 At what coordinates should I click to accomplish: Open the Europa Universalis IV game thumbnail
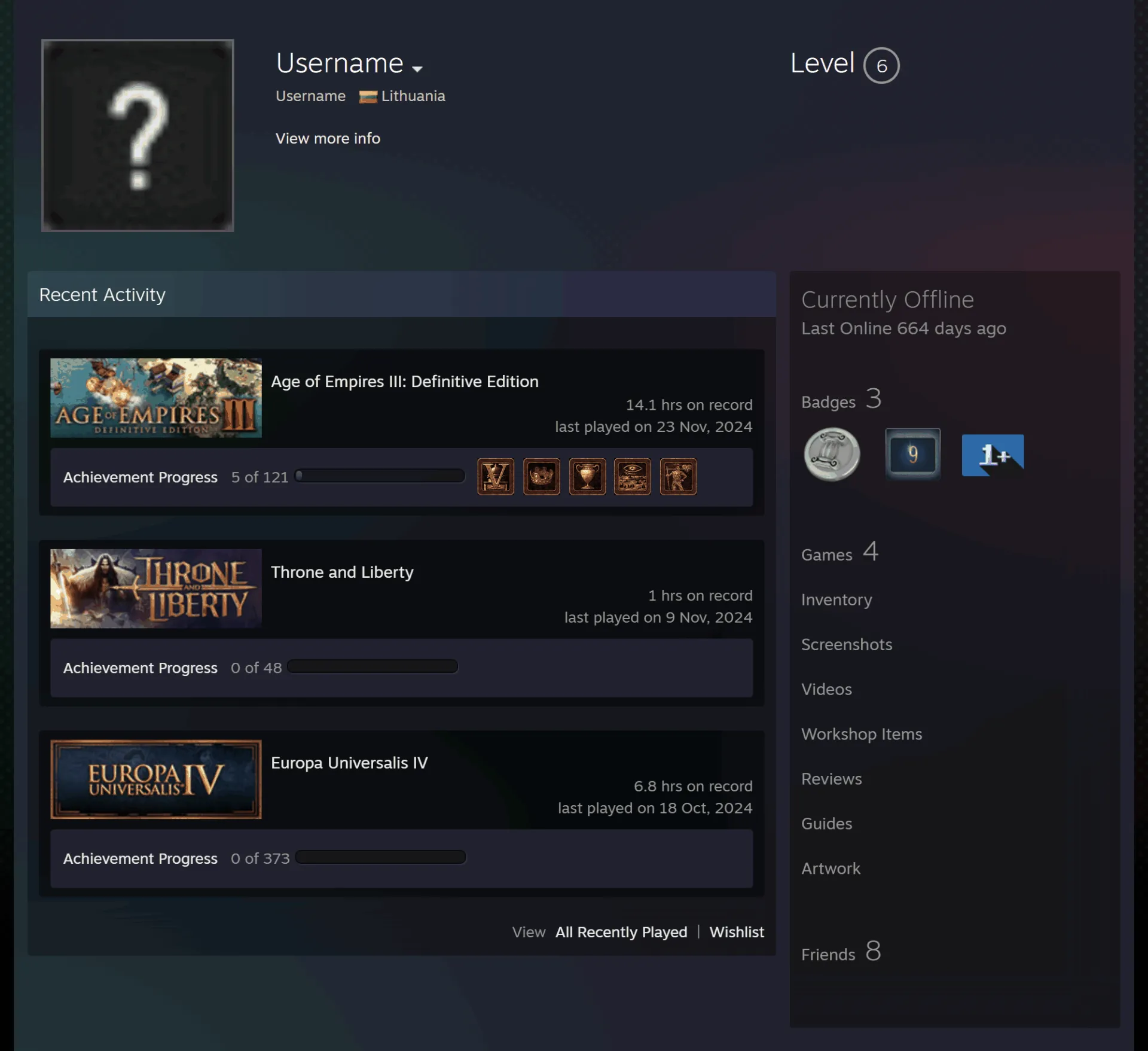point(156,779)
